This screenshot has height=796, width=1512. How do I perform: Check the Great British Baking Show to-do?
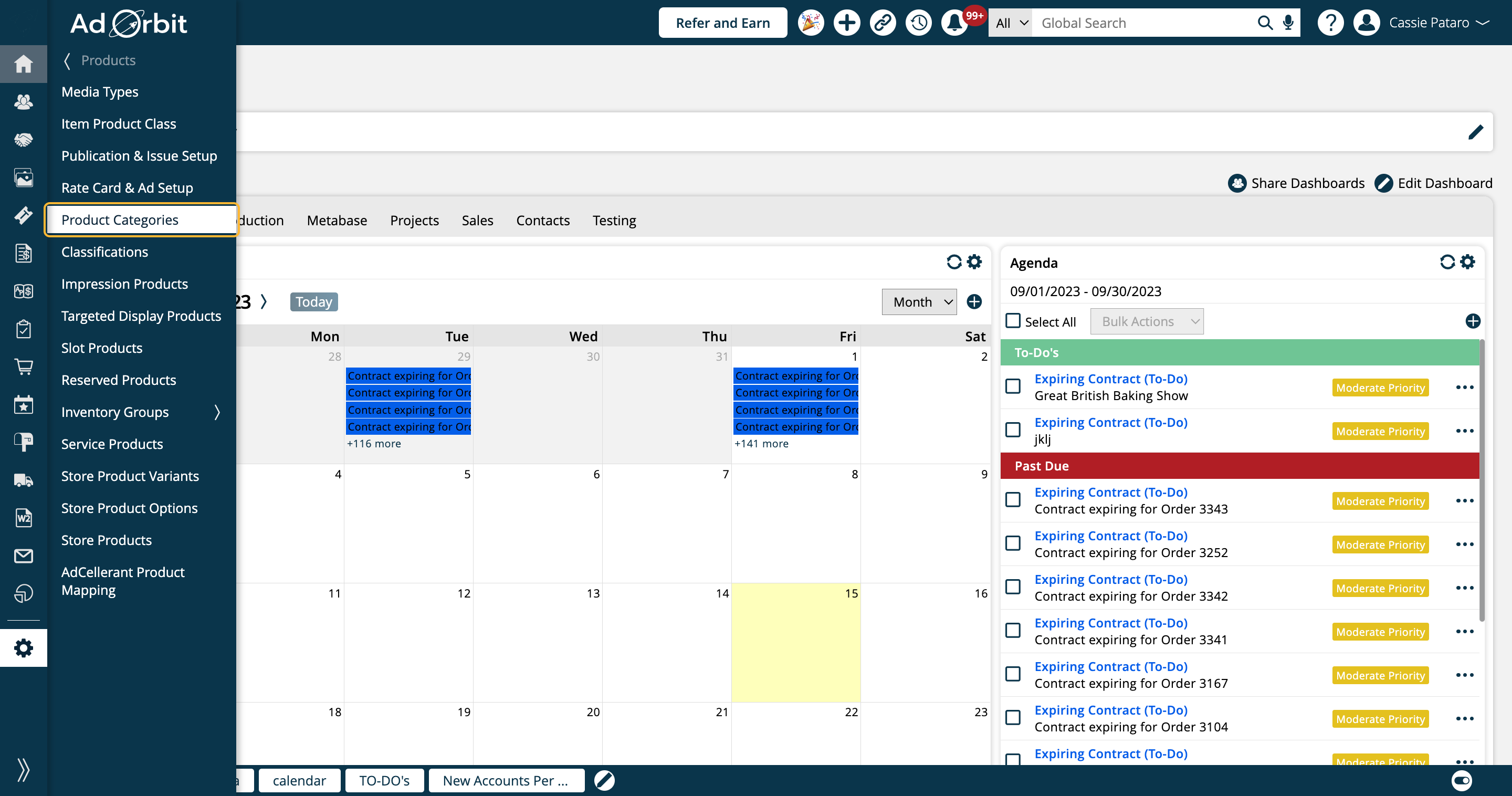pos(1013,386)
